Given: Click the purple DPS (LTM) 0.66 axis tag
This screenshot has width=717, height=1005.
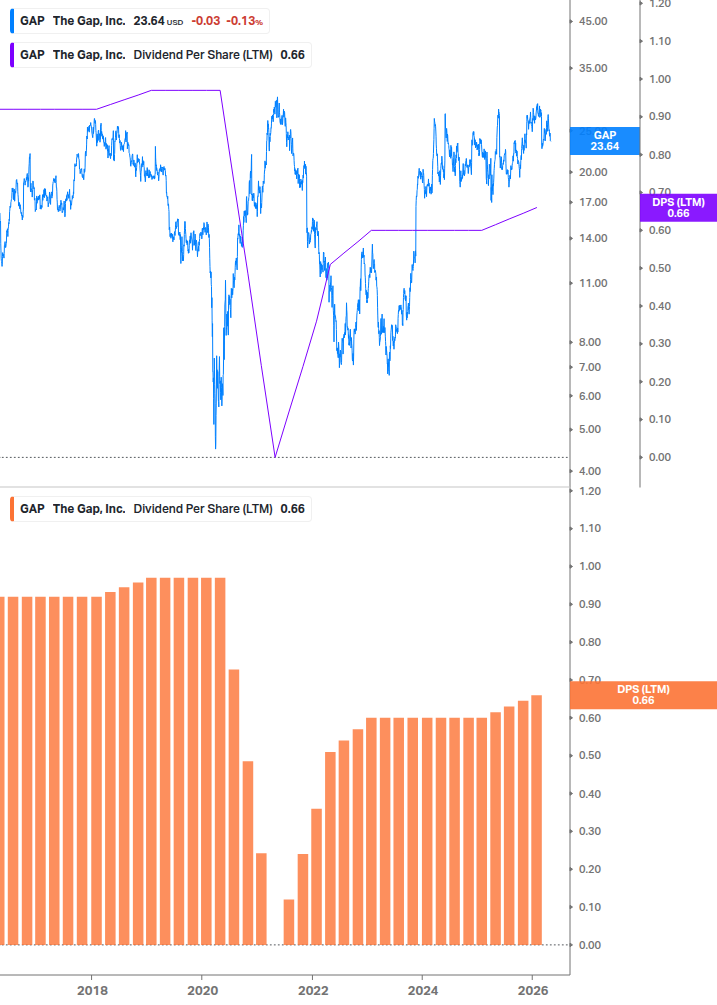Looking at the screenshot, I should 678,208.
